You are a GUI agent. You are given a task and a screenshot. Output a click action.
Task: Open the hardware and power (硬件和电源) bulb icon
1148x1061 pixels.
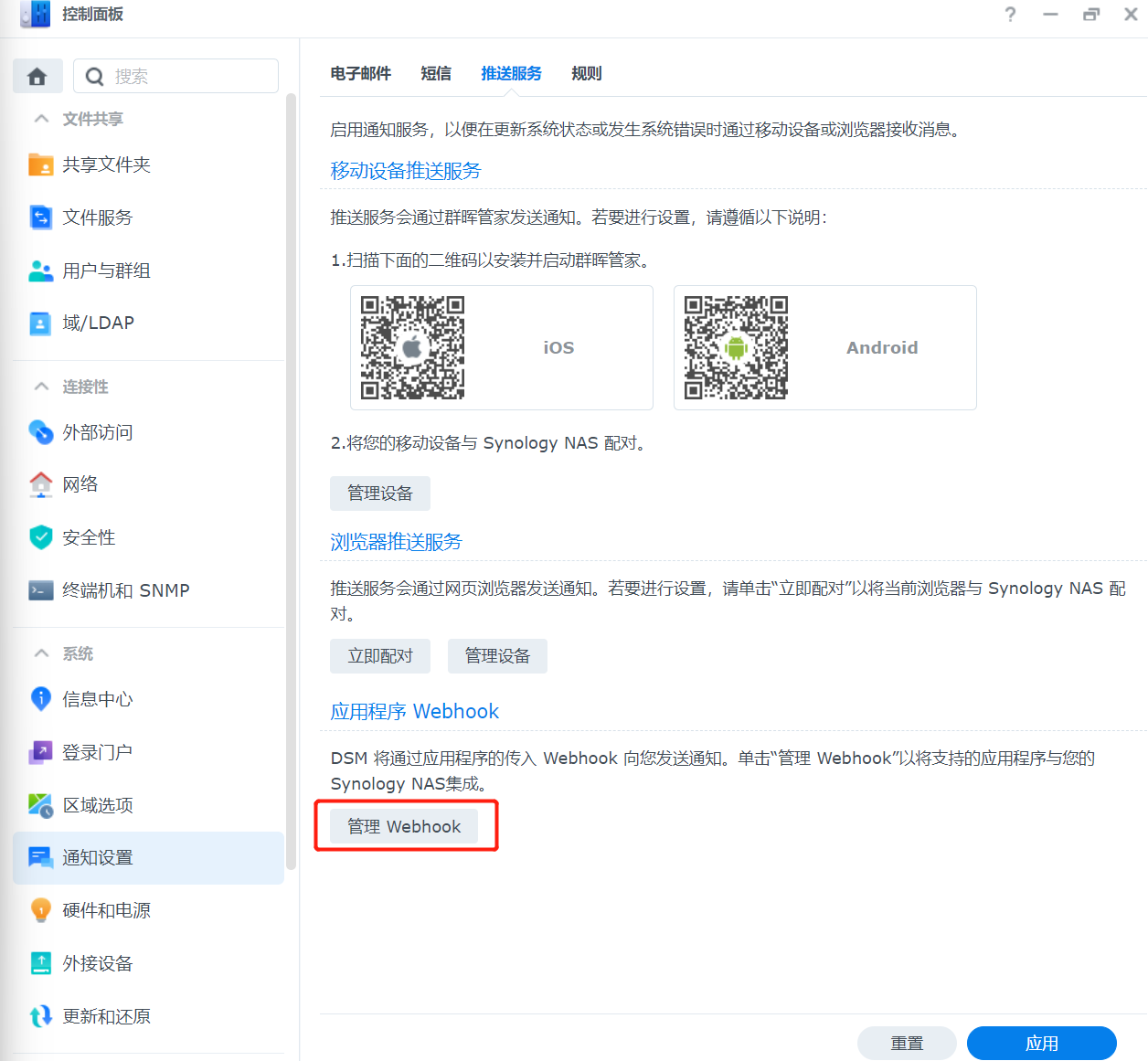41,910
